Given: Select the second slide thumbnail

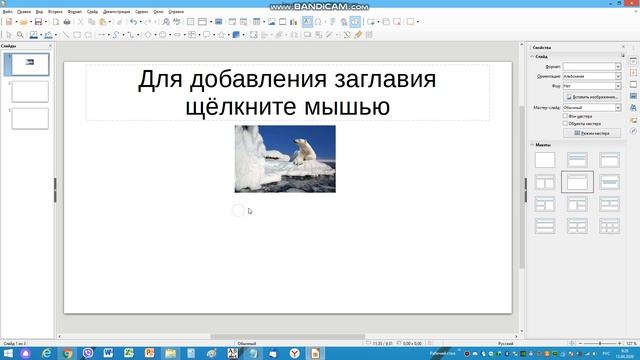Looking at the screenshot, I should pos(30,91).
